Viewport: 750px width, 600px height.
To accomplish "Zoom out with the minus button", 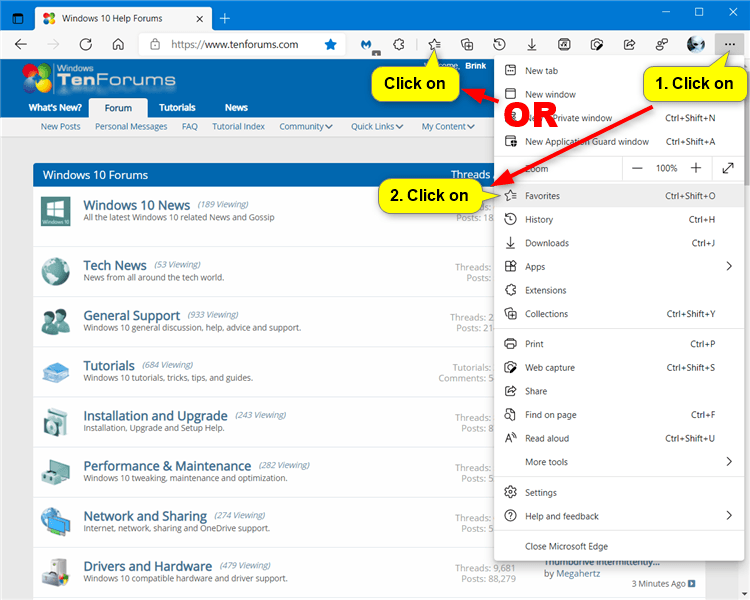I will coord(637,168).
